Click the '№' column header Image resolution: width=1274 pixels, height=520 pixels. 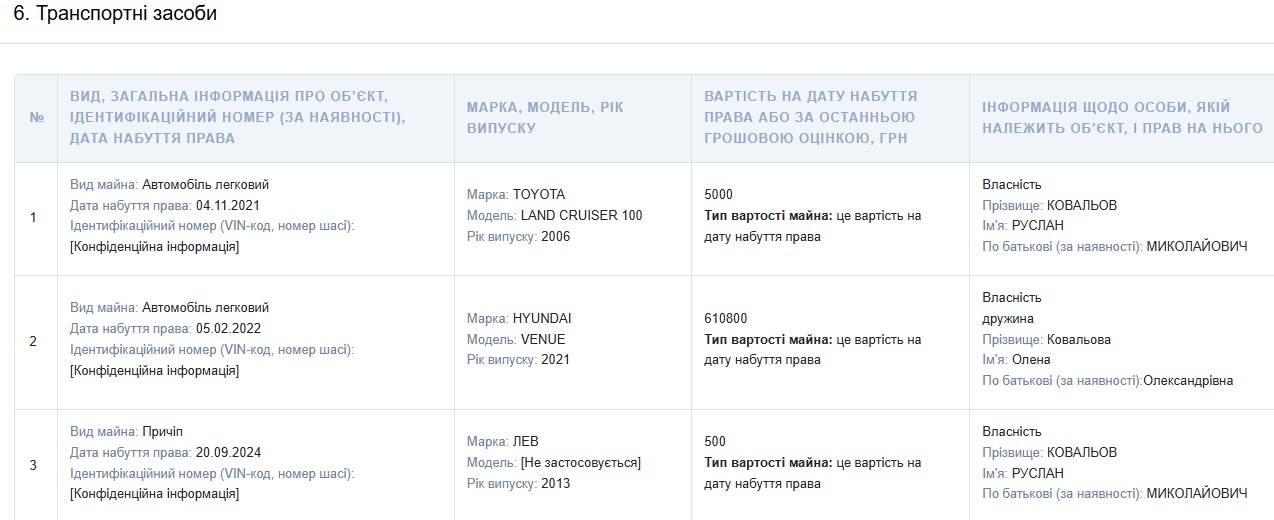[37, 117]
